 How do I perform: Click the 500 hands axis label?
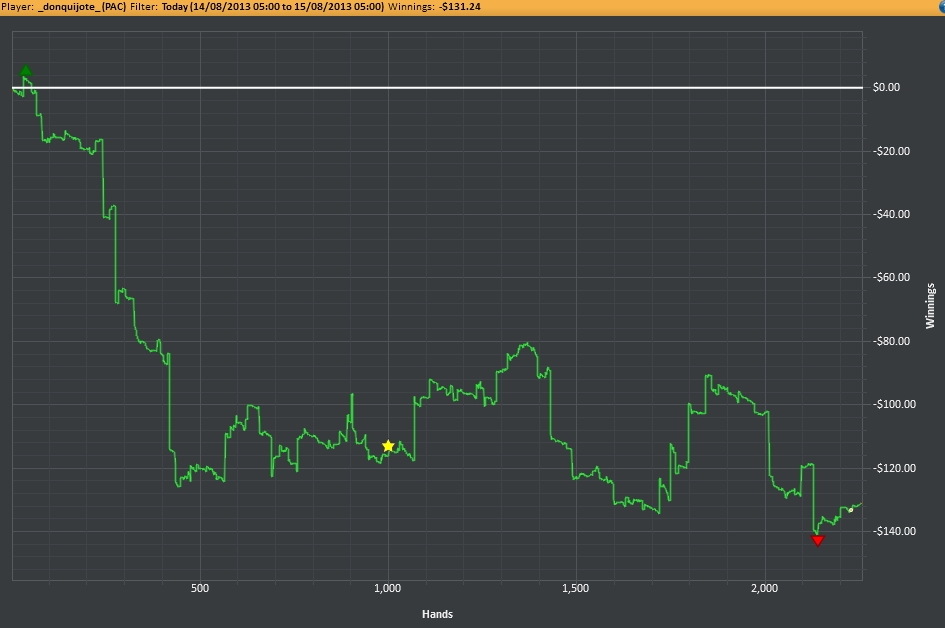point(200,588)
